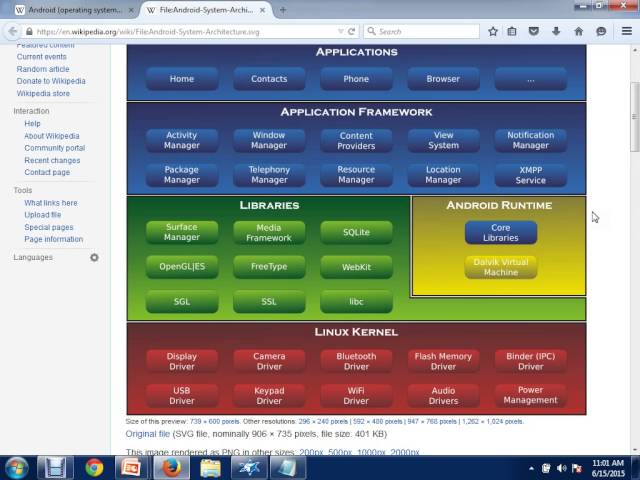Image resolution: width=640 pixels, height=480 pixels.
Task: Click the padlock site identity icon
Action: click(29, 31)
